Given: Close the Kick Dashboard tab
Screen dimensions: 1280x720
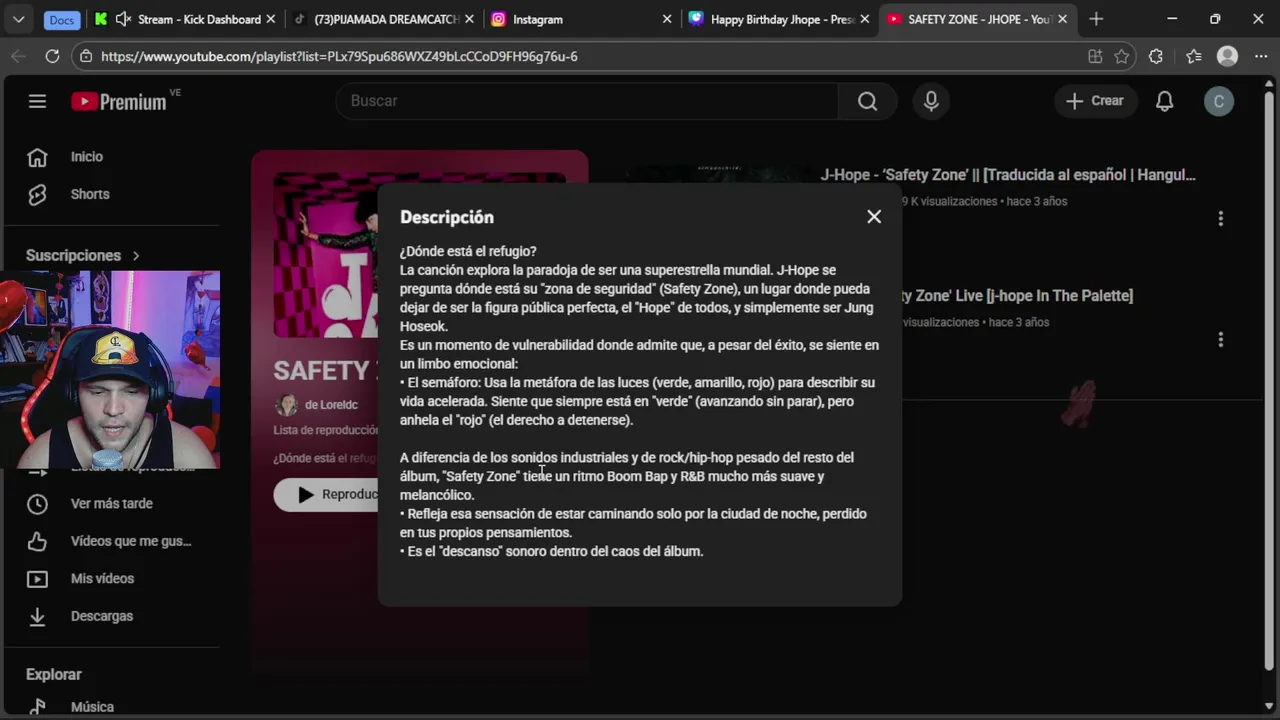Looking at the screenshot, I should [271, 19].
